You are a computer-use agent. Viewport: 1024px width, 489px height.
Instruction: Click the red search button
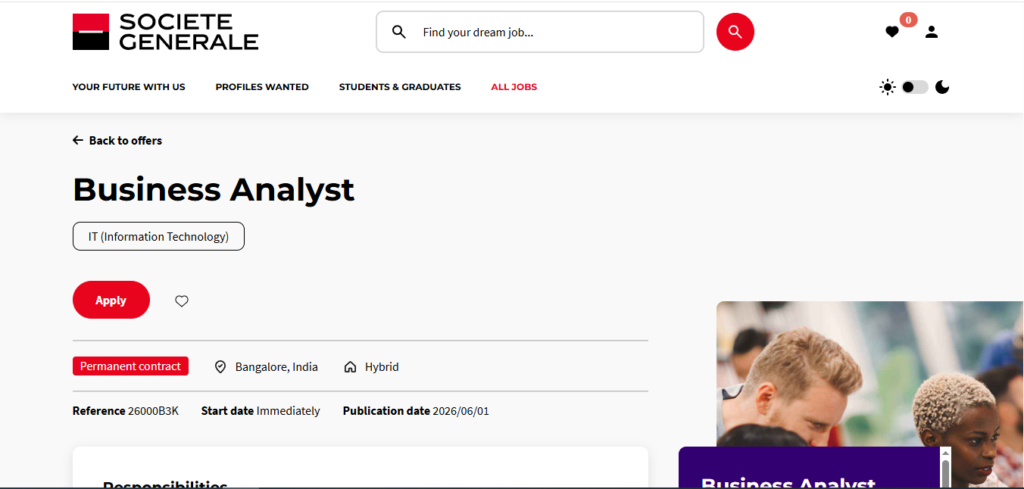[735, 32]
